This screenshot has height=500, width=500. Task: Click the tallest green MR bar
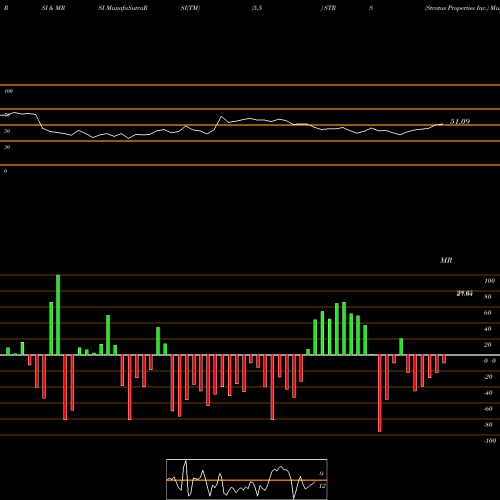tap(58, 315)
